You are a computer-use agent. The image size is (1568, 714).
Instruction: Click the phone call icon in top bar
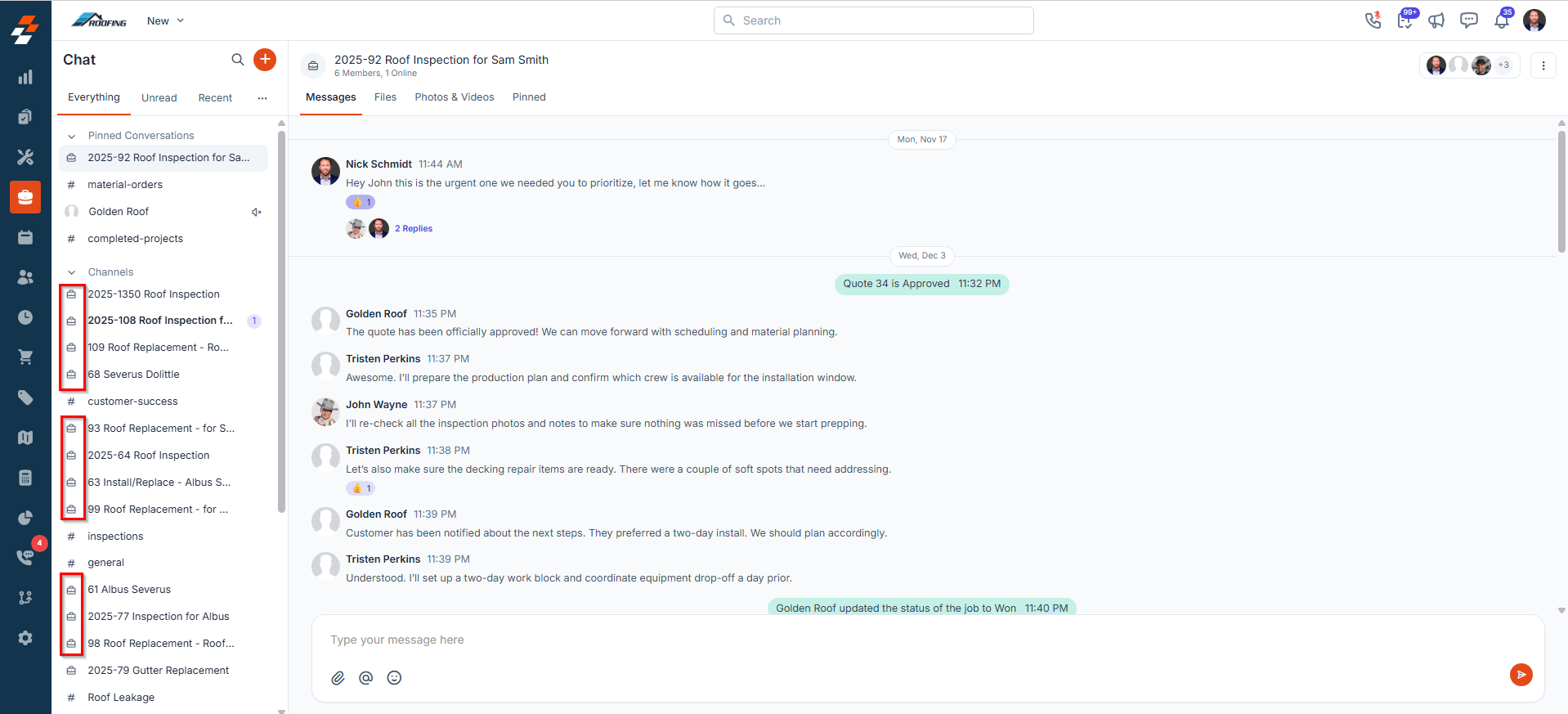1373,20
